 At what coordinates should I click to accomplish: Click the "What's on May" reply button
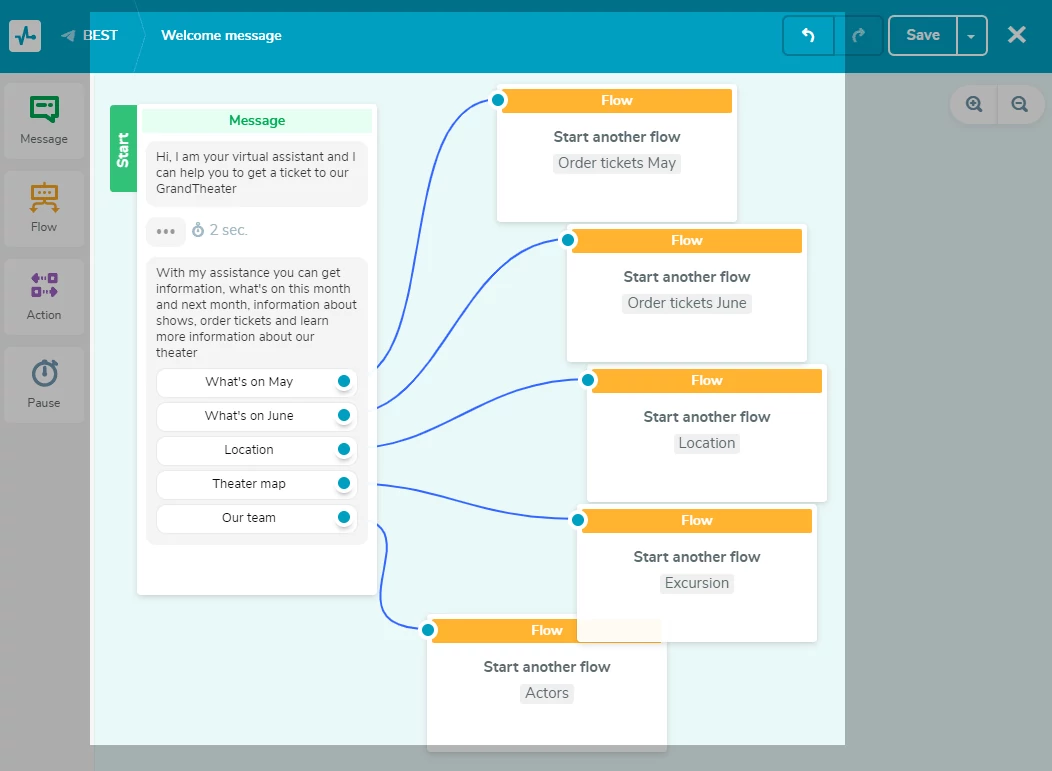tap(249, 382)
